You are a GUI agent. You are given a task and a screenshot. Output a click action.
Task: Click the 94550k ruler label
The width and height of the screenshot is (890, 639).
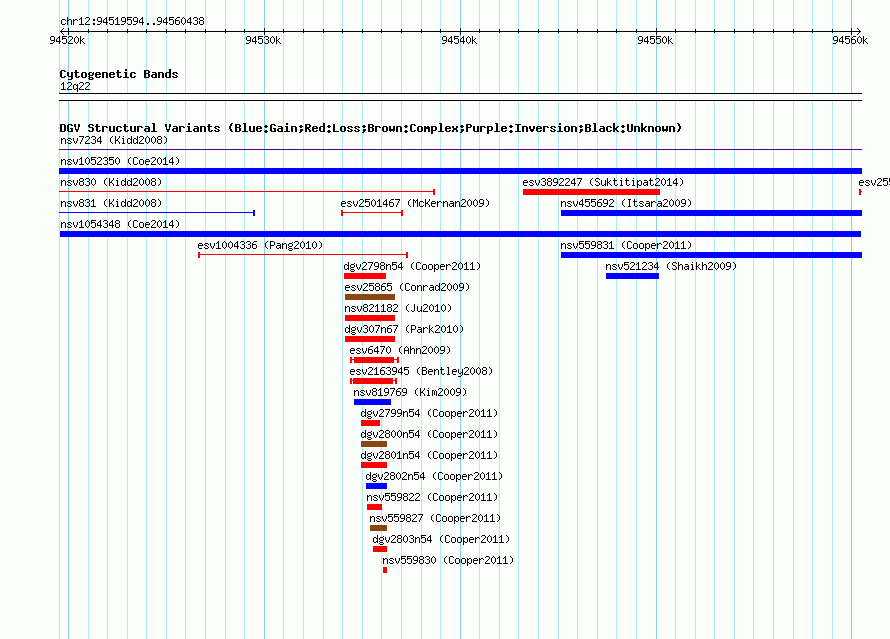(x=655, y=40)
